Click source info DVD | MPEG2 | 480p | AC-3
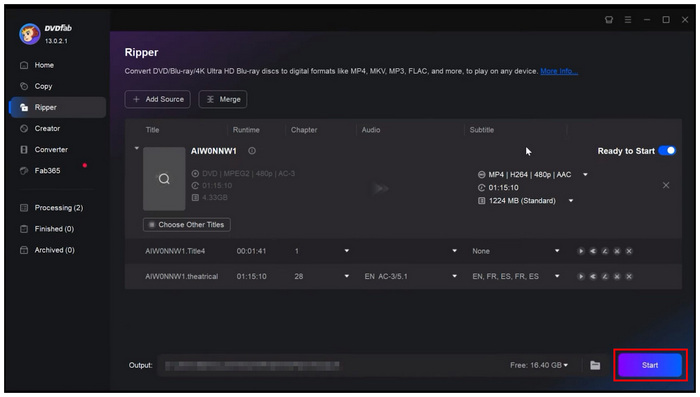This screenshot has height=397, width=700. (x=248, y=174)
